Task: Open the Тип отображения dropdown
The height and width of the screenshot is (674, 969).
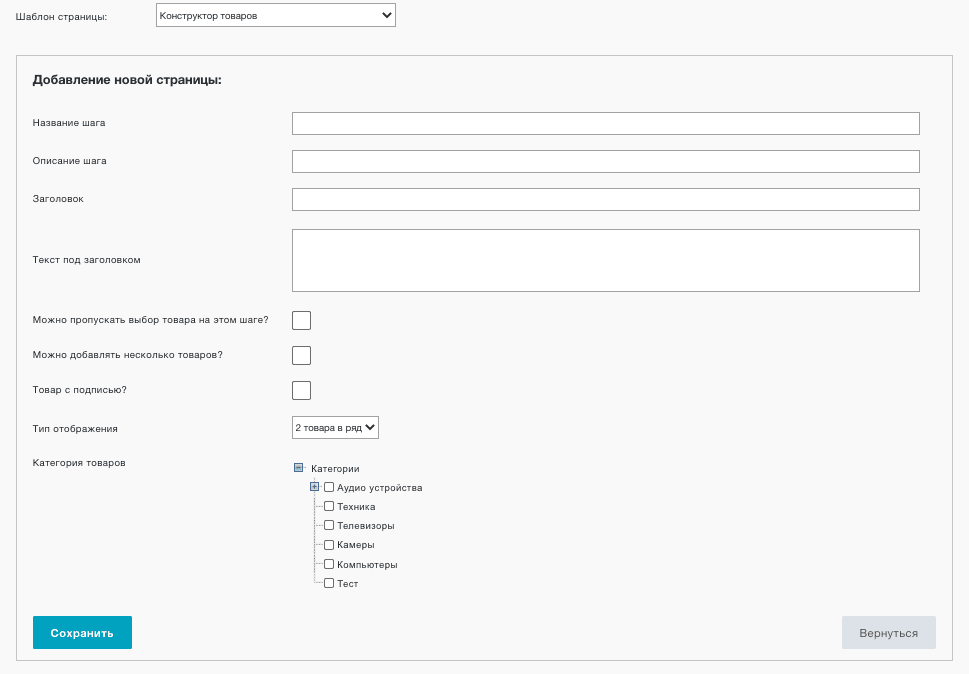Action: [335, 428]
